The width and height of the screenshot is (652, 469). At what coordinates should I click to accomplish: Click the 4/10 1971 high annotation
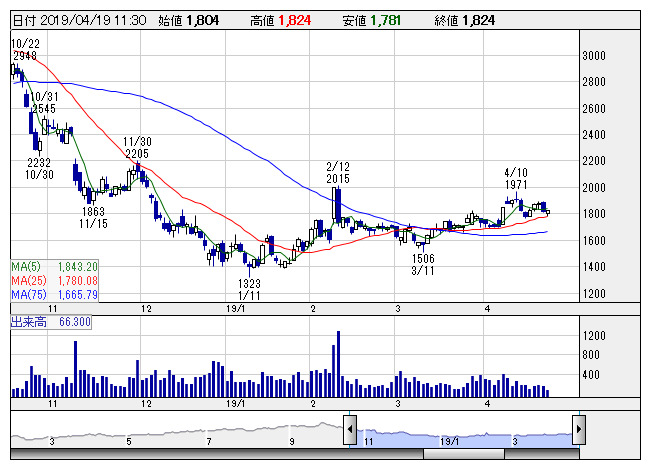tap(516, 178)
